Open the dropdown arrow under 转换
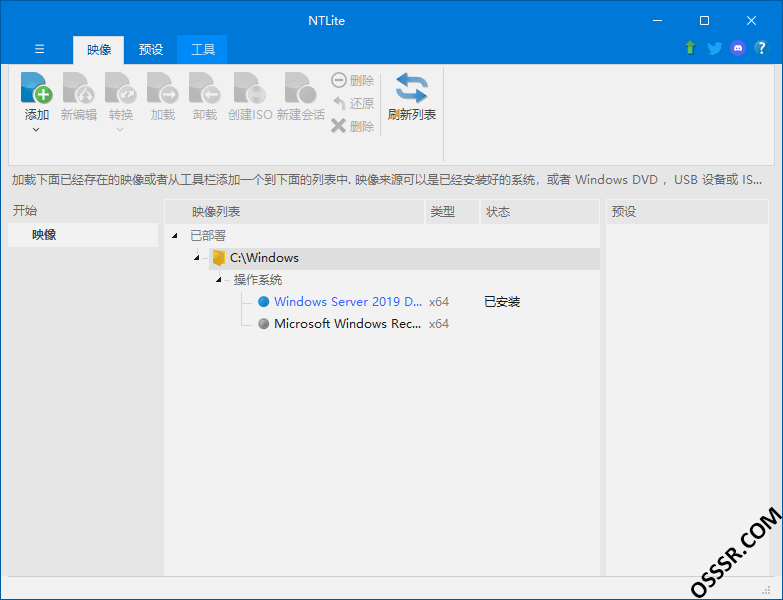Screen dimensions: 783x600 pos(120,130)
